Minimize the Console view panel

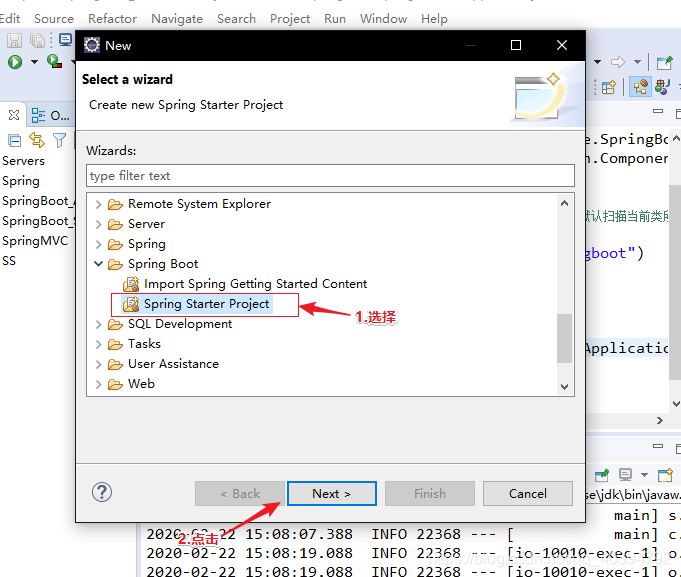click(x=658, y=446)
